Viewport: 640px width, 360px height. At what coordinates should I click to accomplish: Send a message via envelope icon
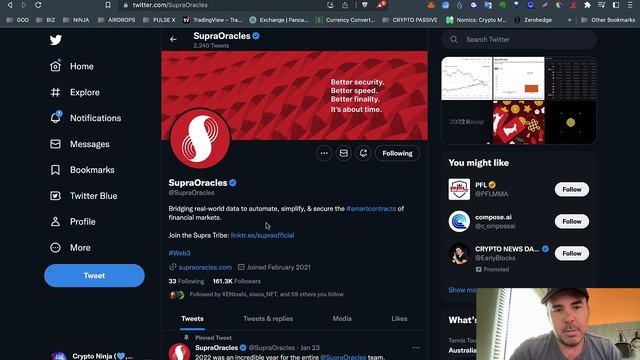tap(344, 153)
